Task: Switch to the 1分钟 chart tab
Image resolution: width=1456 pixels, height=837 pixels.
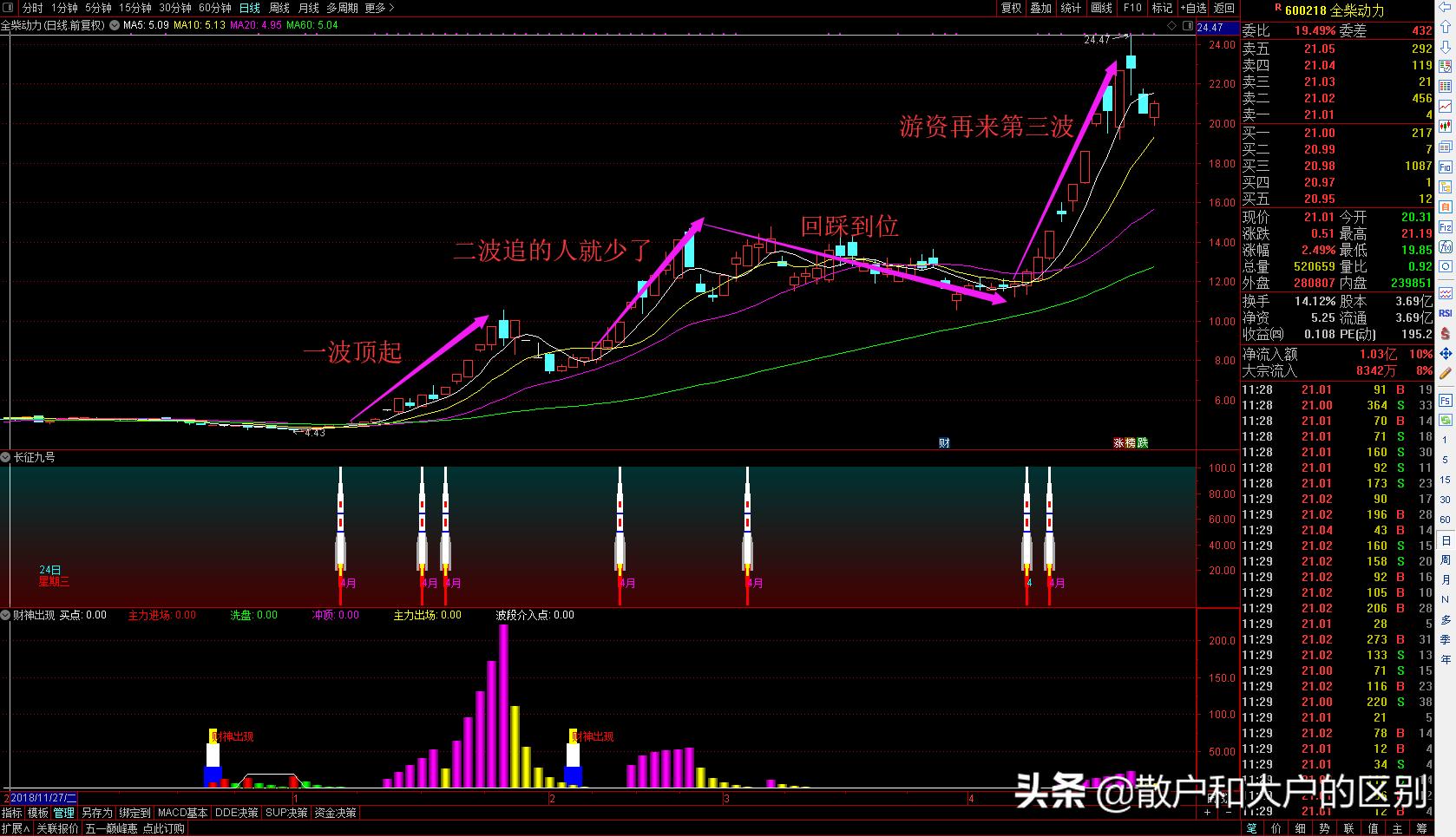Action: click(x=64, y=8)
